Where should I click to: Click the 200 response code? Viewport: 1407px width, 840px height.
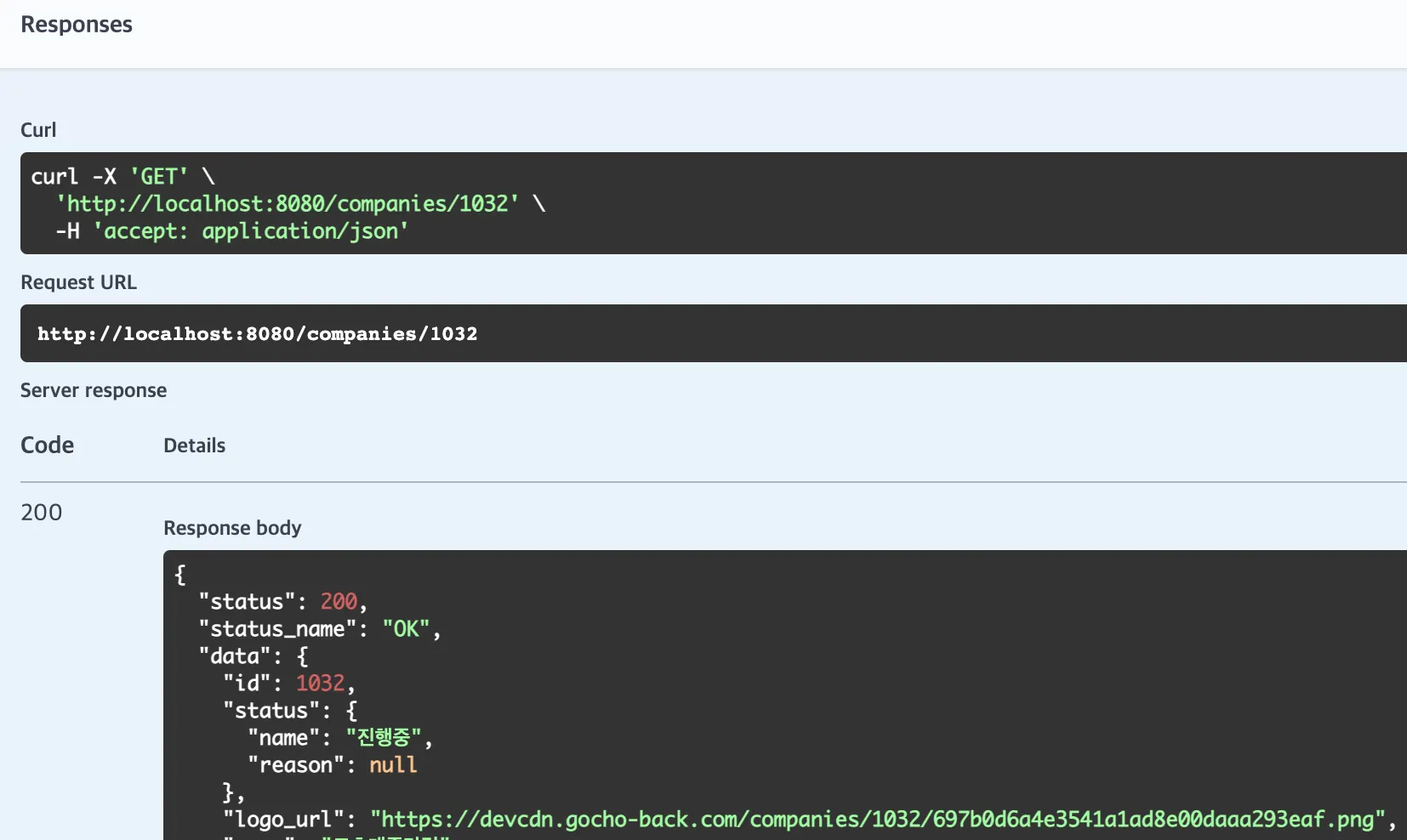(x=42, y=513)
